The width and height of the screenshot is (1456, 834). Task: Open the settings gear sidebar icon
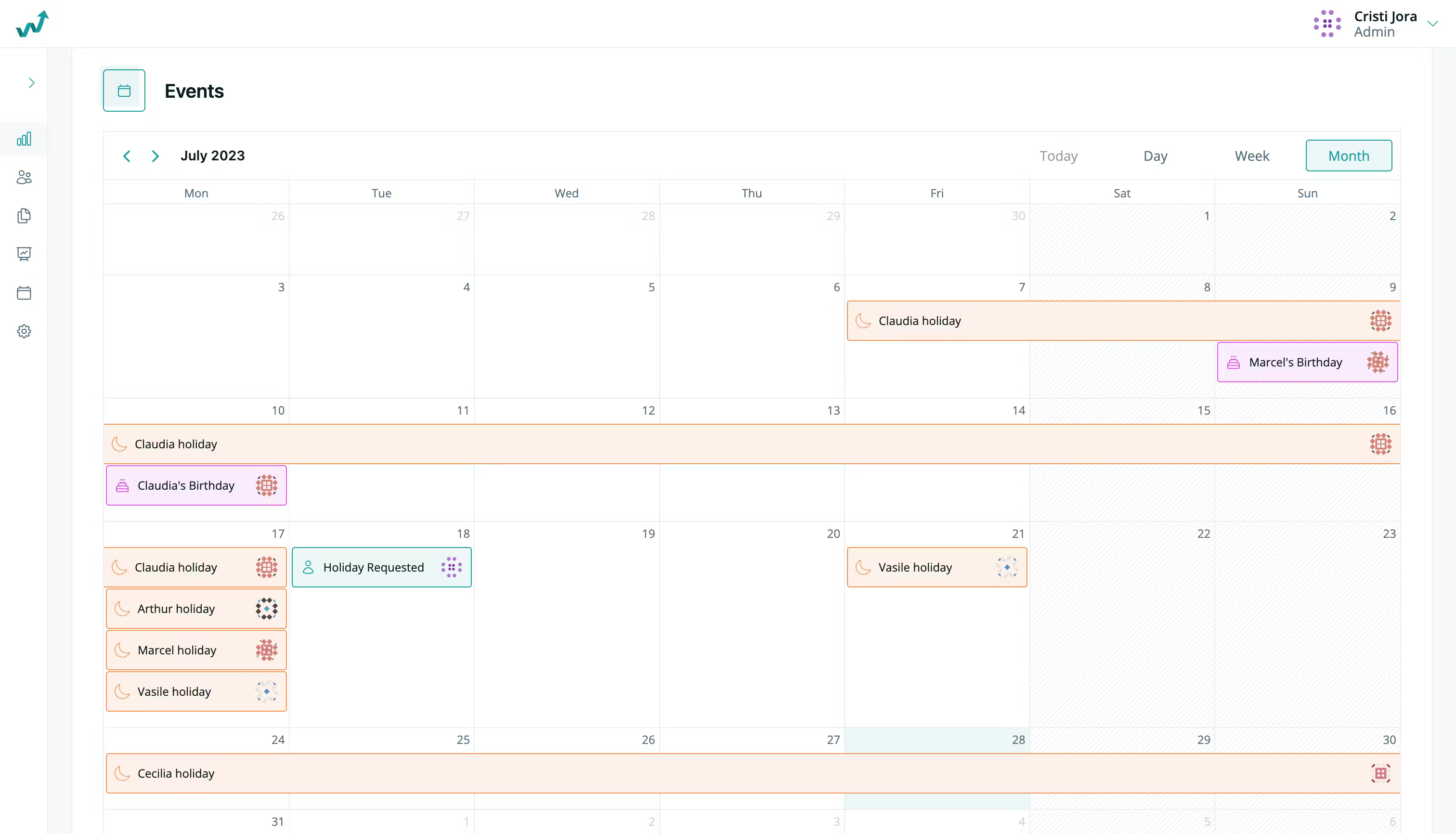24,331
